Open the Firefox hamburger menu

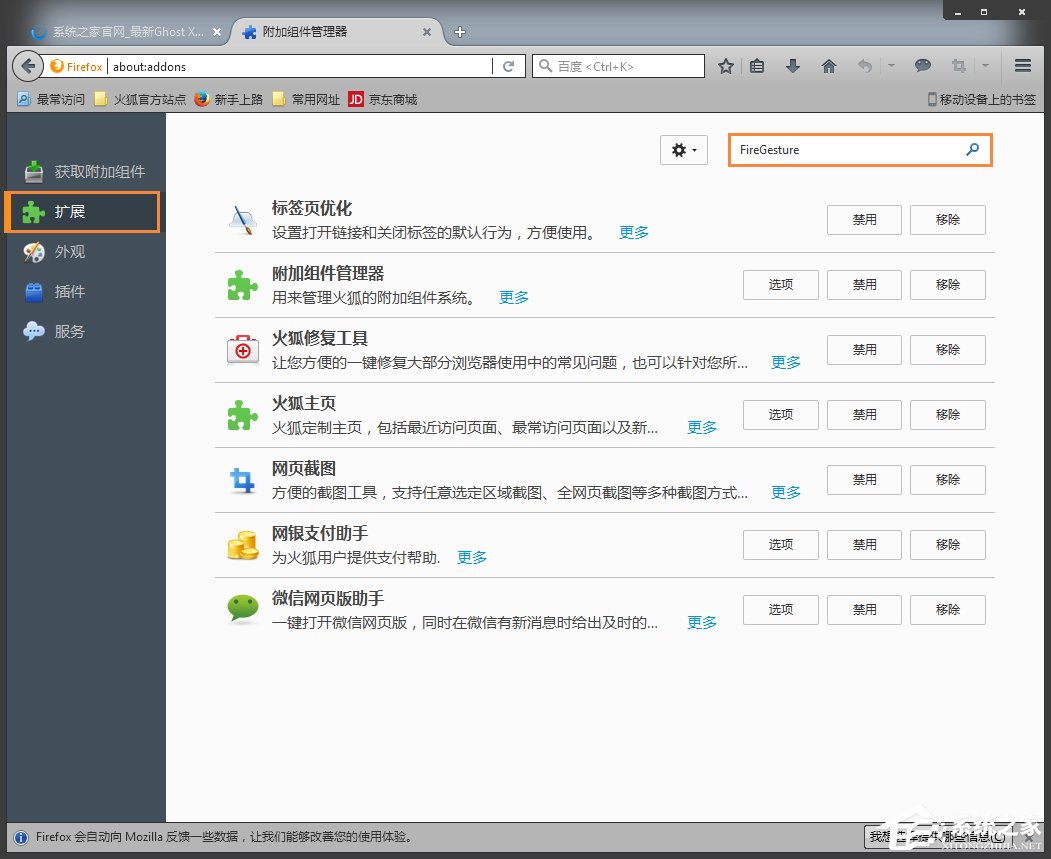coord(1023,66)
